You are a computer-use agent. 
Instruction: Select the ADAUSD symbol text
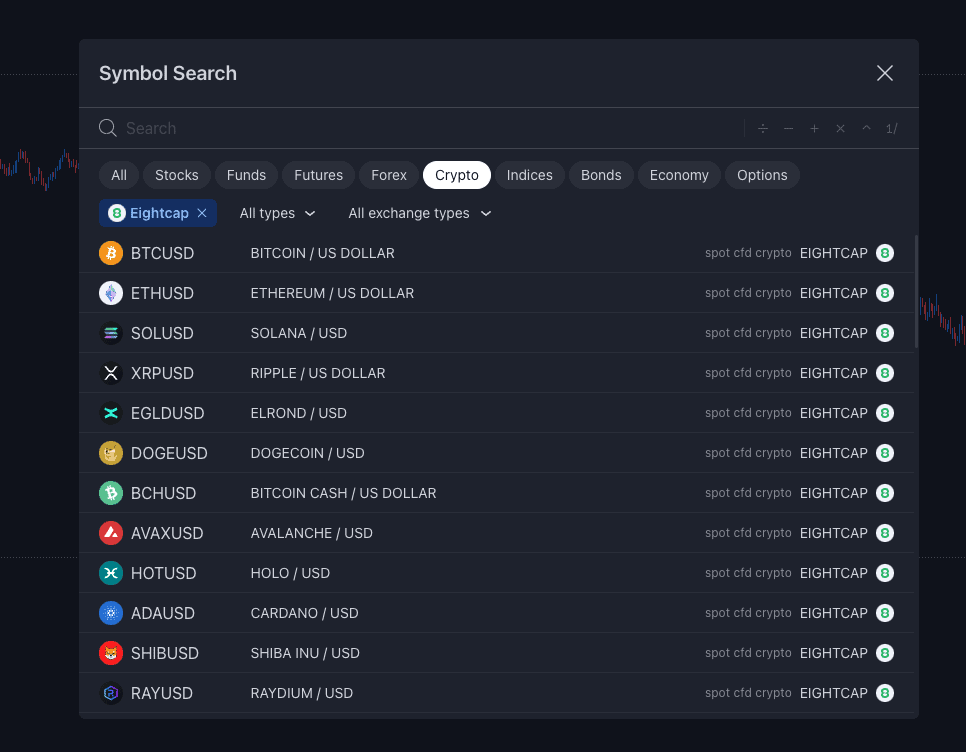pyautogui.click(x=163, y=613)
